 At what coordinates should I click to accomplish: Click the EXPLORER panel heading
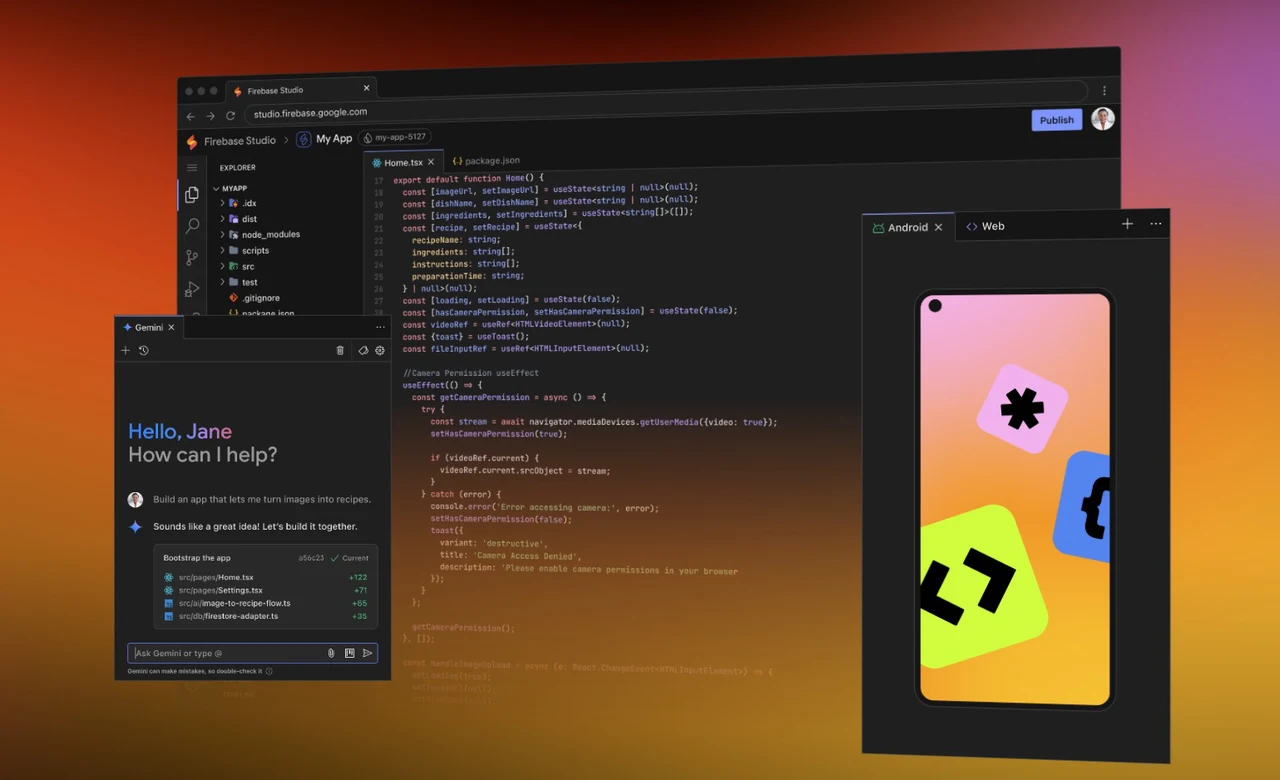238,168
